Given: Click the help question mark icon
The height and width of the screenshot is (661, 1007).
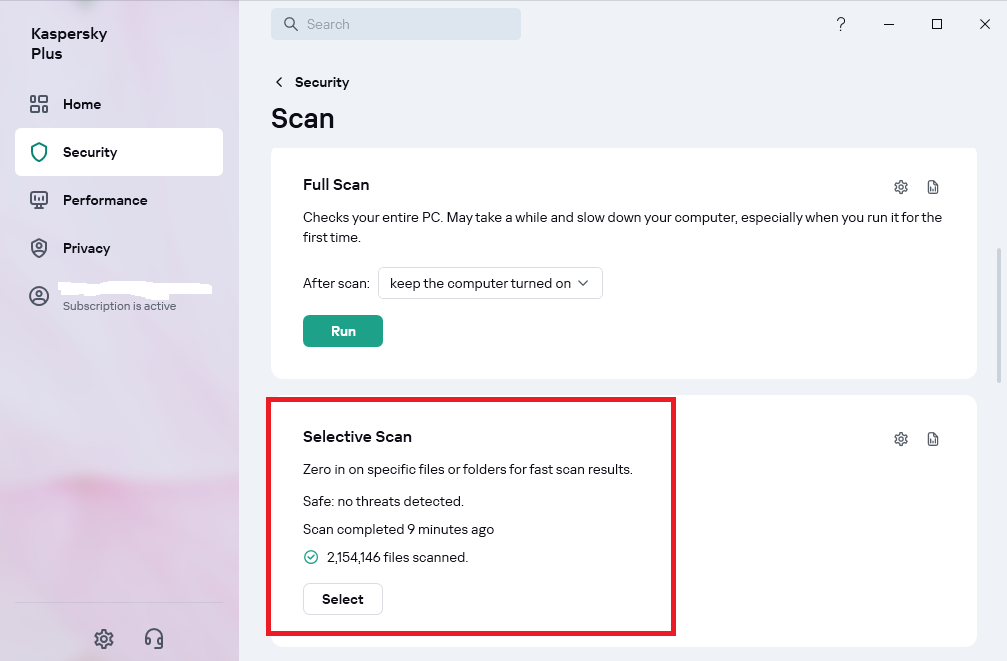Looking at the screenshot, I should pos(841,24).
